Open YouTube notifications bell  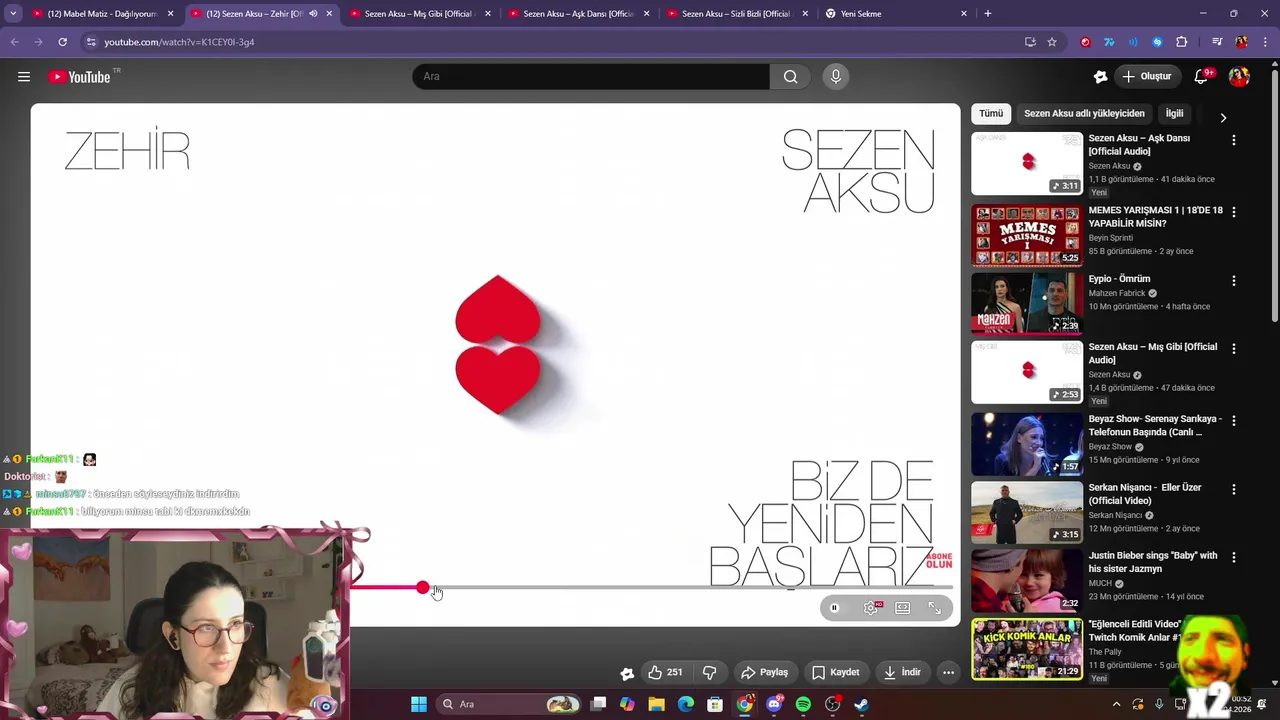[x=1202, y=77]
